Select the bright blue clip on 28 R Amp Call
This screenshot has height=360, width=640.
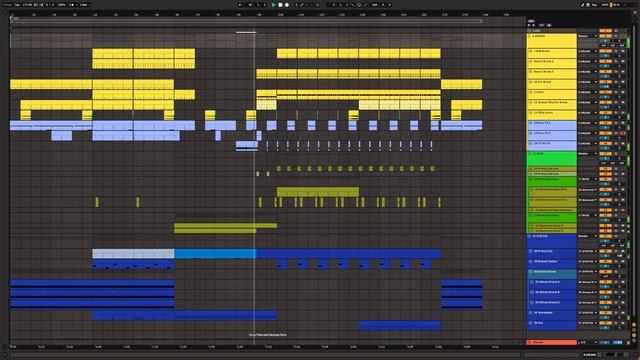tap(215, 253)
